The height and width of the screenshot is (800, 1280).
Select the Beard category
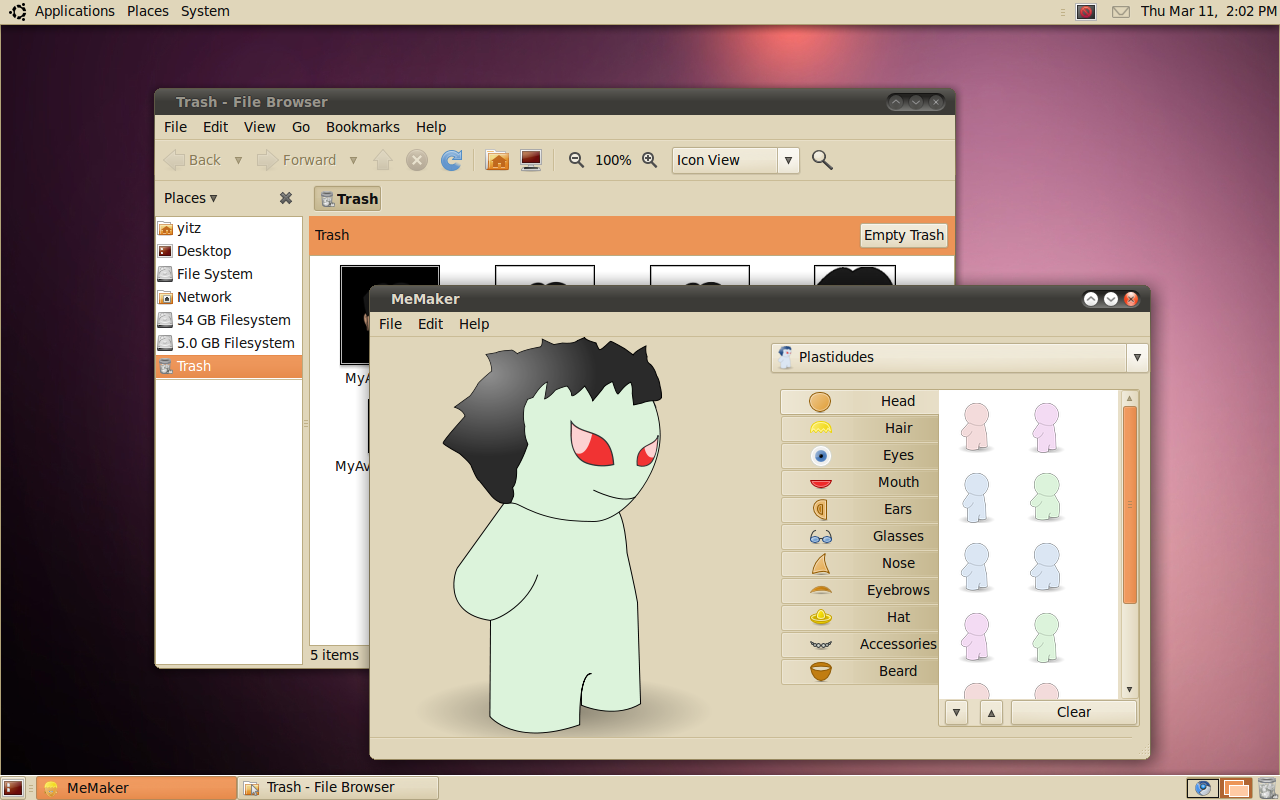point(860,671)
